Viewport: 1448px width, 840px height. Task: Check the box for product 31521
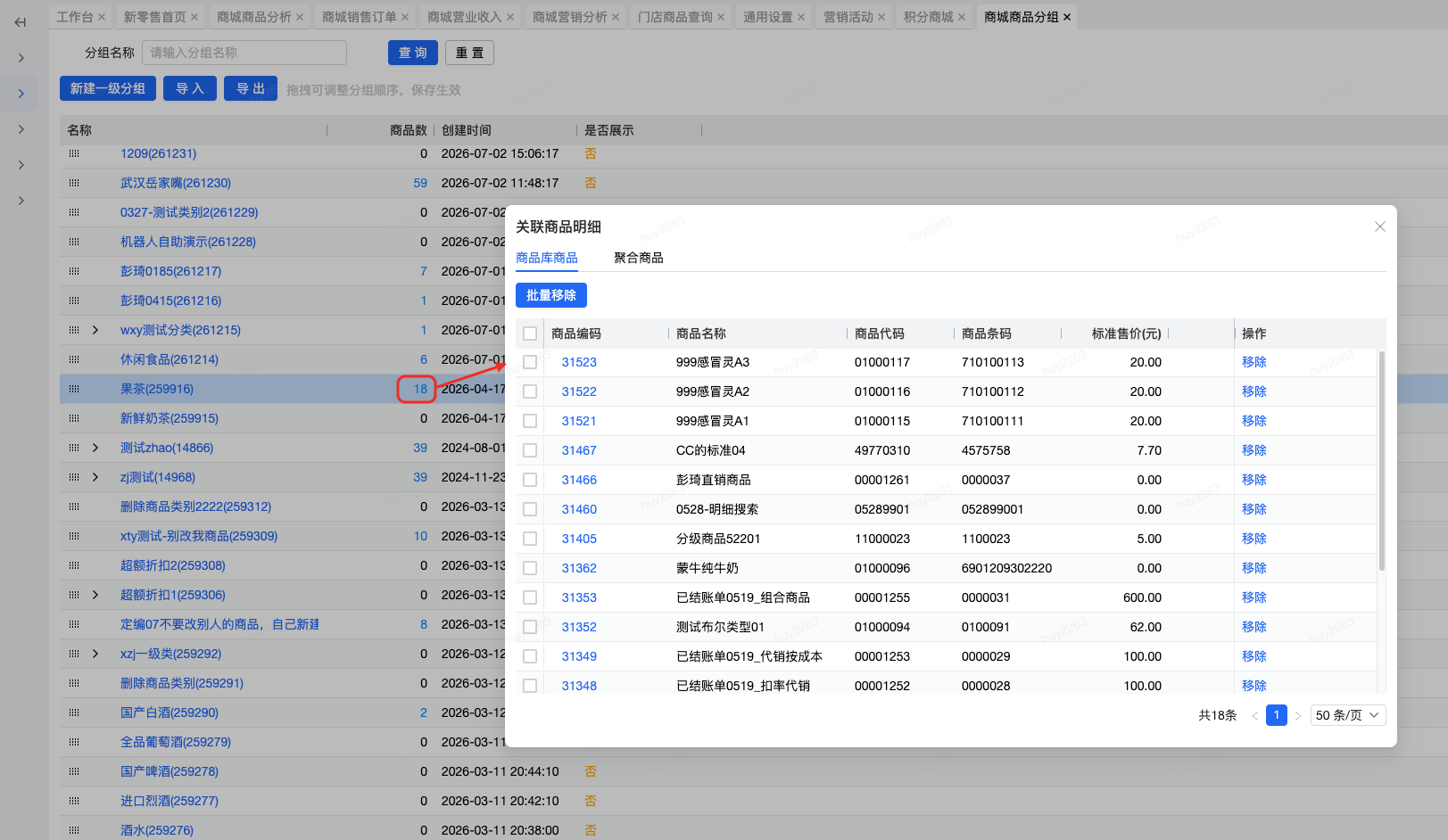530,421
